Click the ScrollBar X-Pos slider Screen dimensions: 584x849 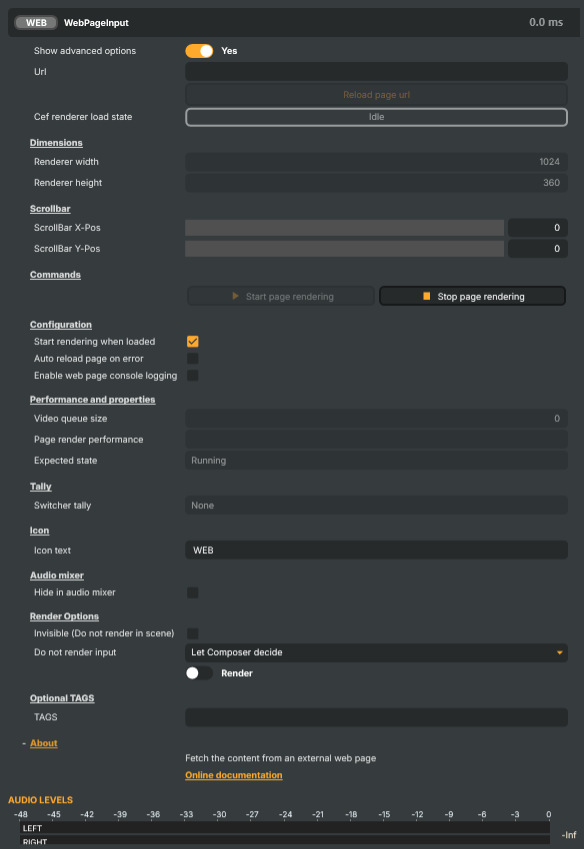tap(344, 228)
